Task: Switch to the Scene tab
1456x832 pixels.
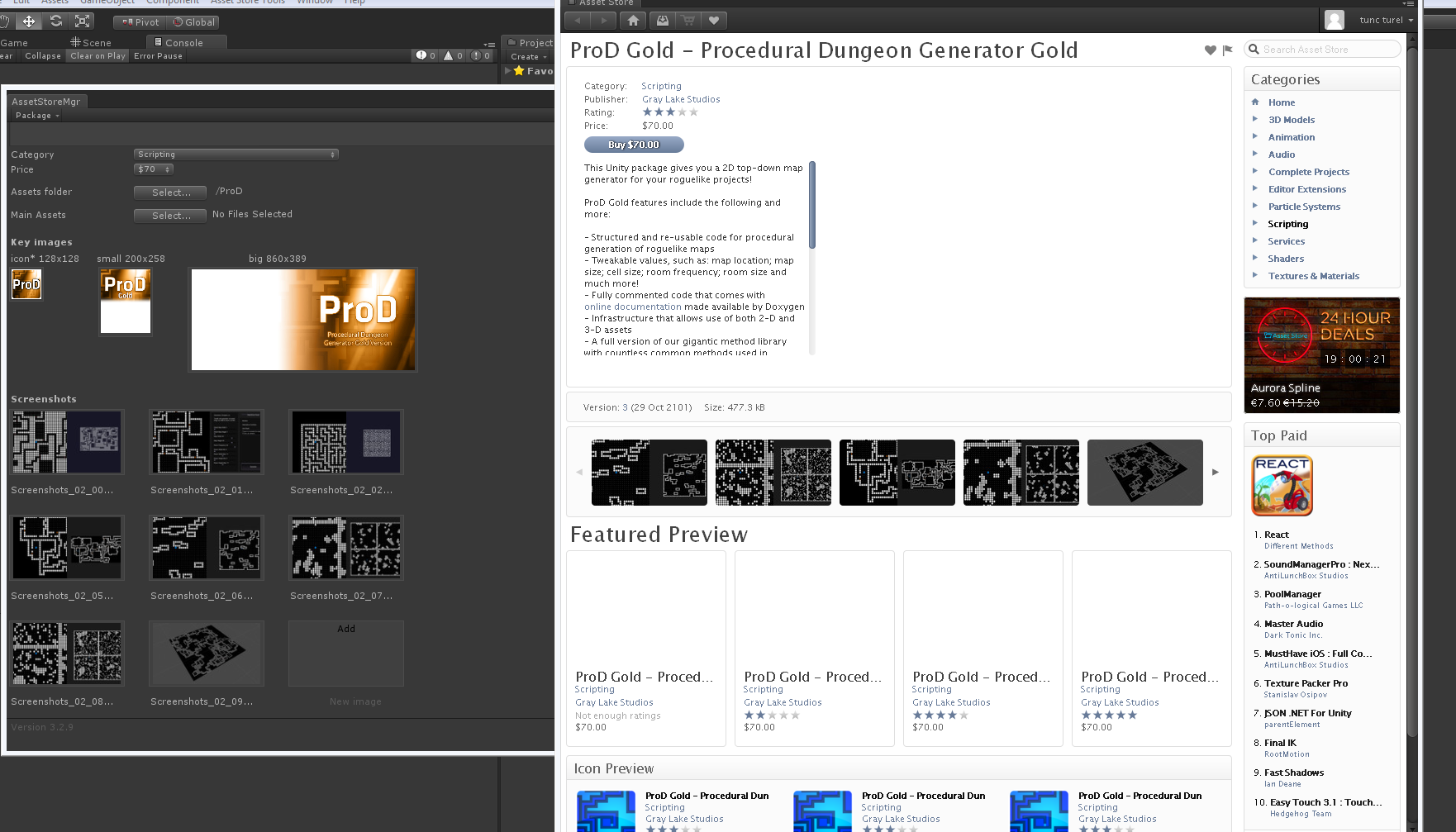Action: click(x=91, y=42)
